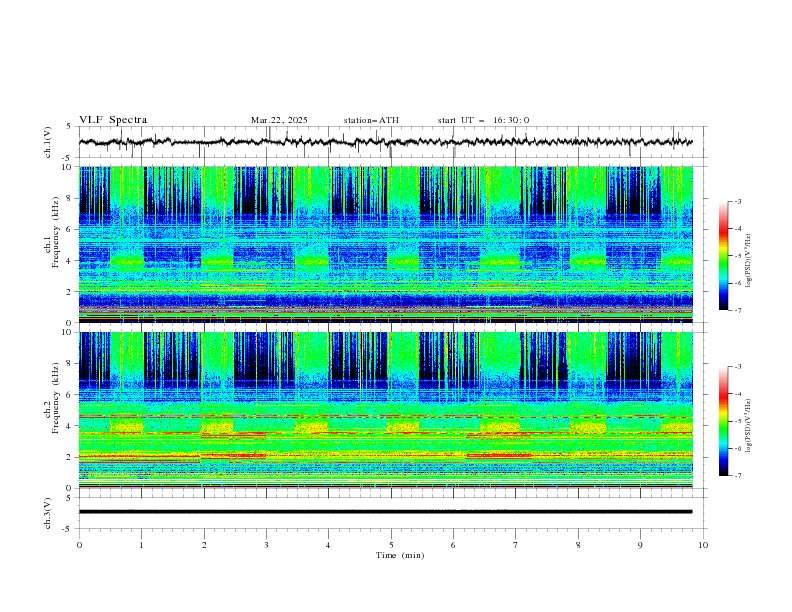Click the ch.2 'Frequency (kHz)' axis label
The image size is (792, 612).
click(56, 398)
